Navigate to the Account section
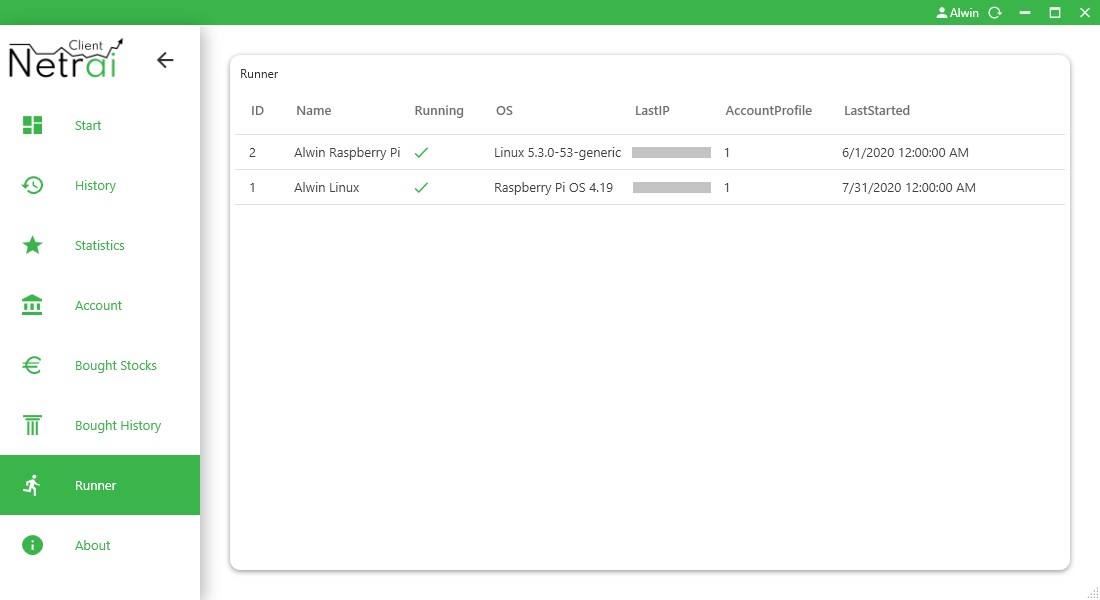Viewport: 1100px width, 600px height. [100, 305]
